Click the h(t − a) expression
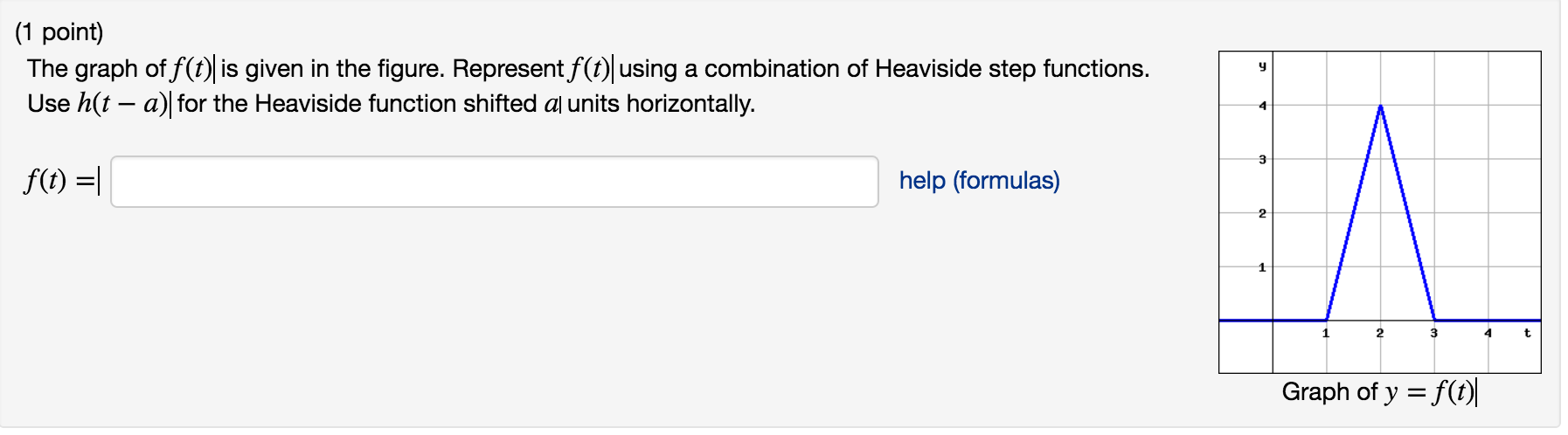This screenshot has height=435, width=1568. coord(122,104)
